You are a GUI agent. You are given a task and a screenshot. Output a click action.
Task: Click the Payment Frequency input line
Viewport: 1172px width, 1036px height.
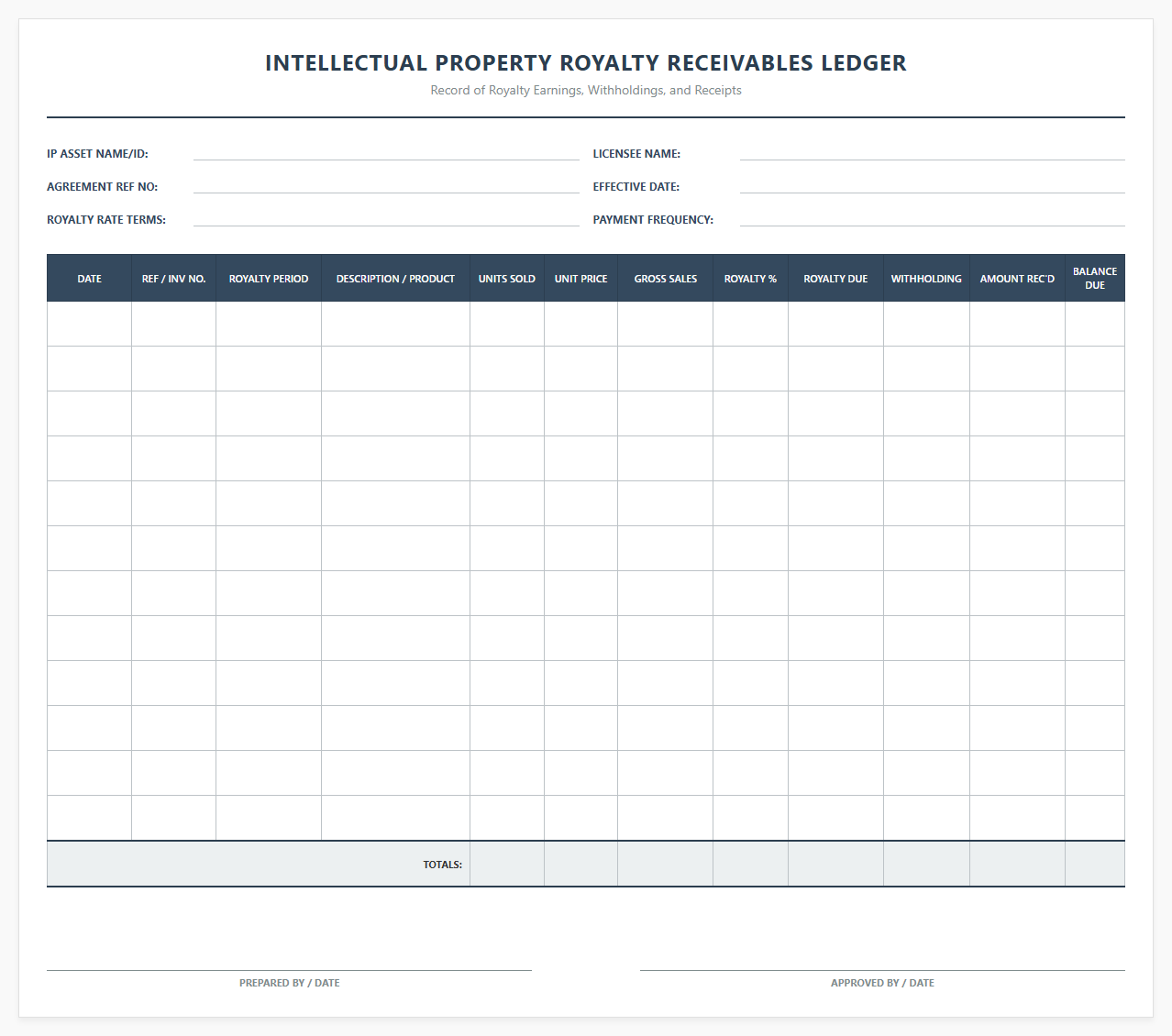click(933, 219)
